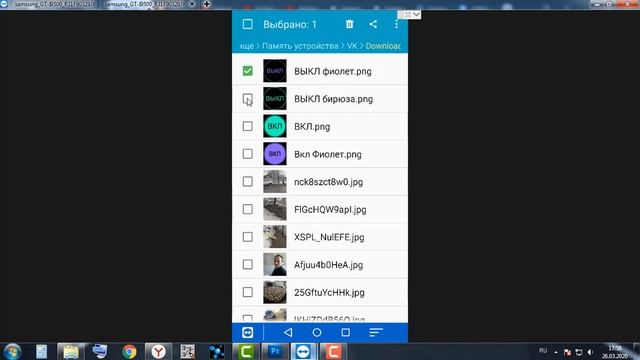Screen dimensions: 640x360
Task: Tap the Android home circle button
Action: click(x=317, y=332)
